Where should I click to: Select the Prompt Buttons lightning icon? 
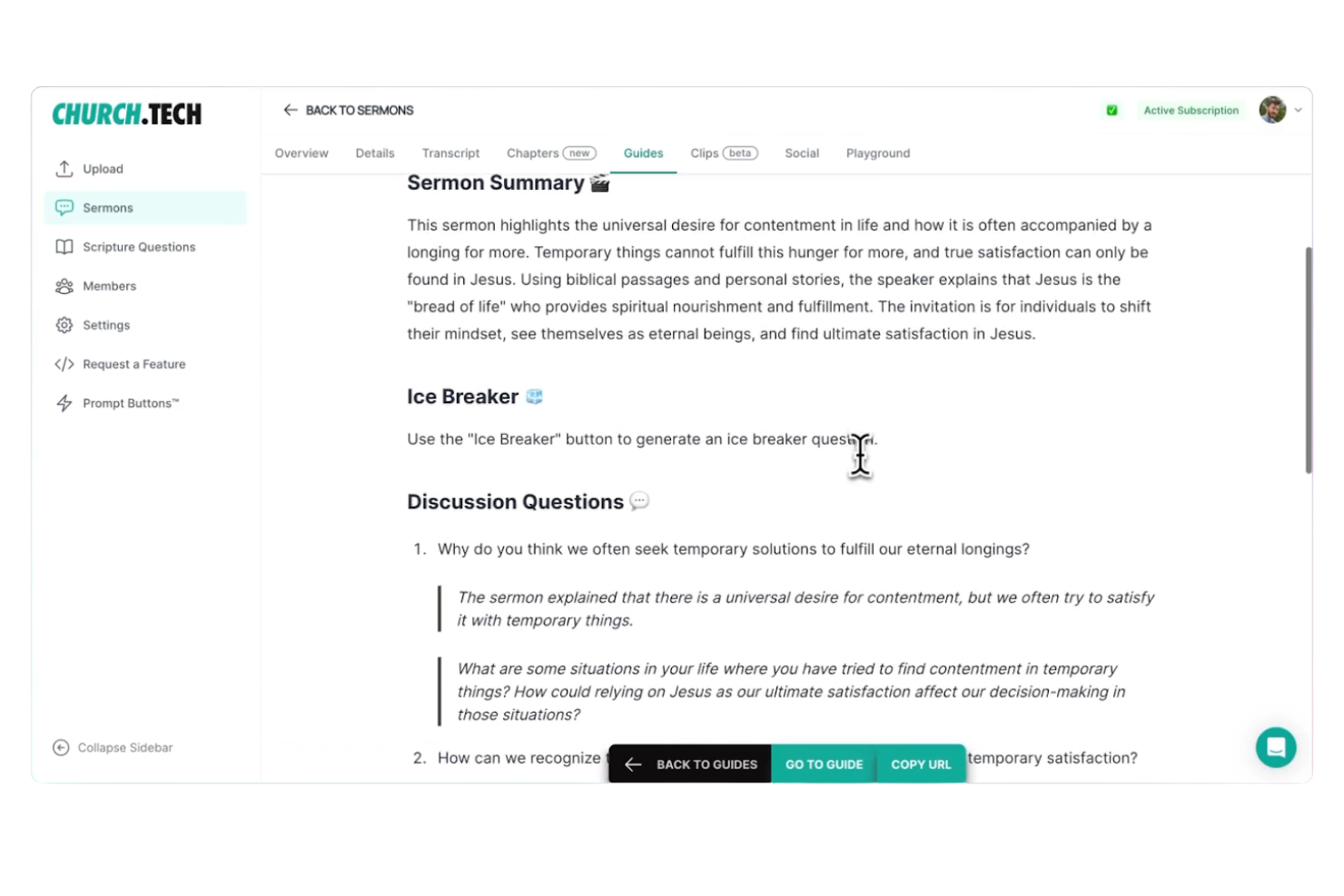(x=64, y=403)
